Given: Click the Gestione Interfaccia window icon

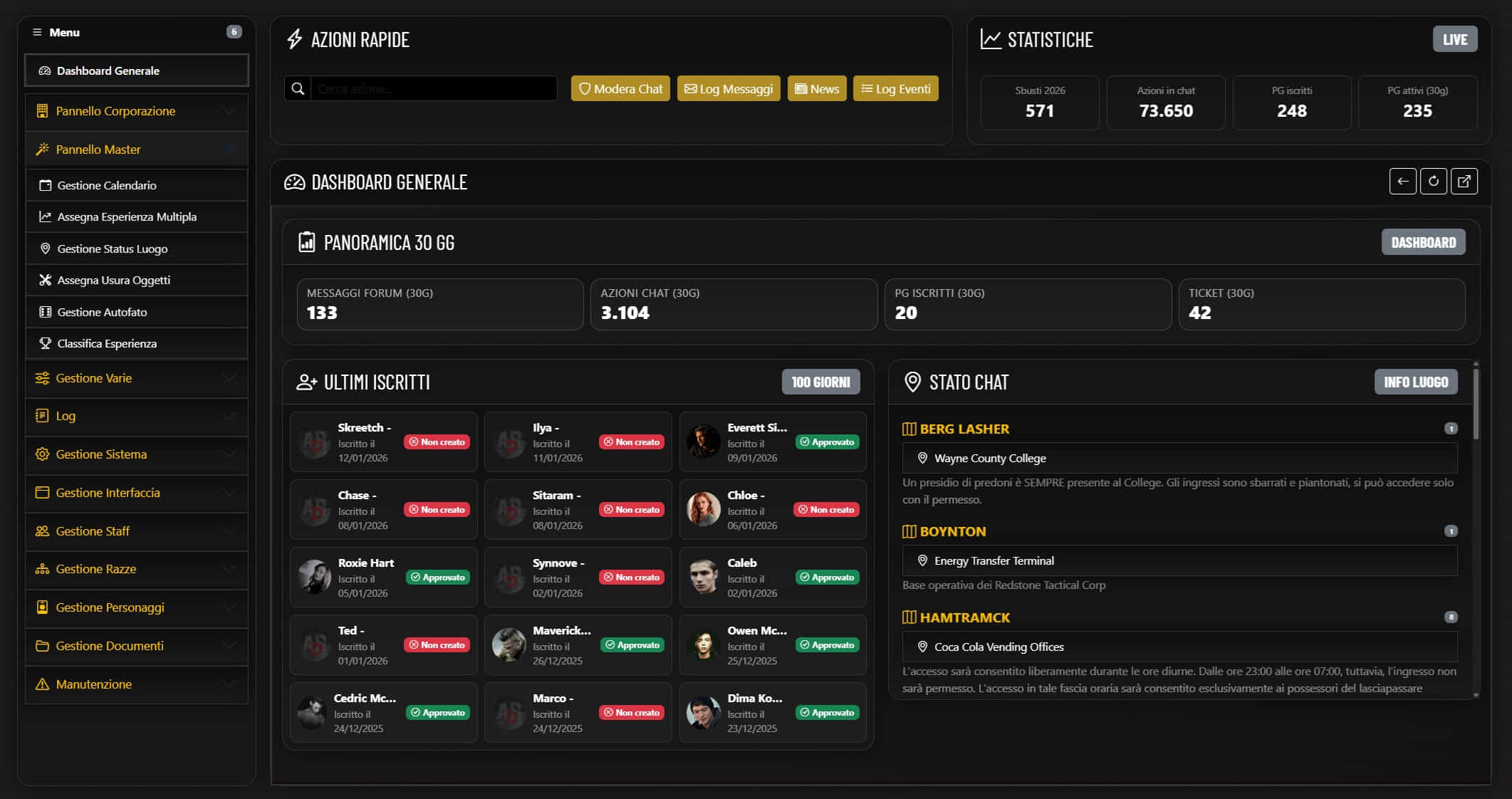Looking at the screenshot, I should pyautogui.click(x=42, y=493).
